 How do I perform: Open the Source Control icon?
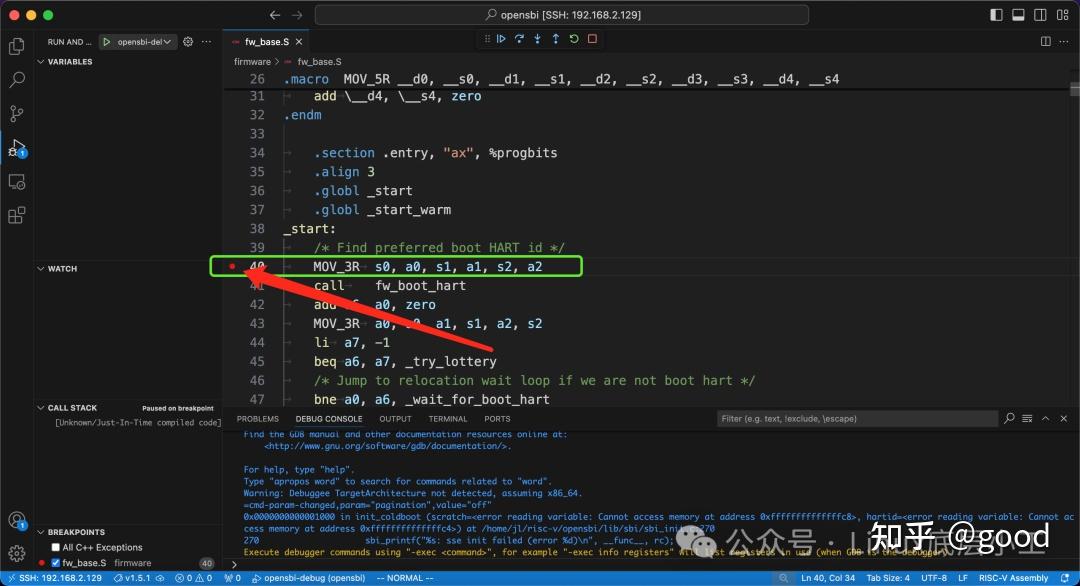click(x=16, y=116)
